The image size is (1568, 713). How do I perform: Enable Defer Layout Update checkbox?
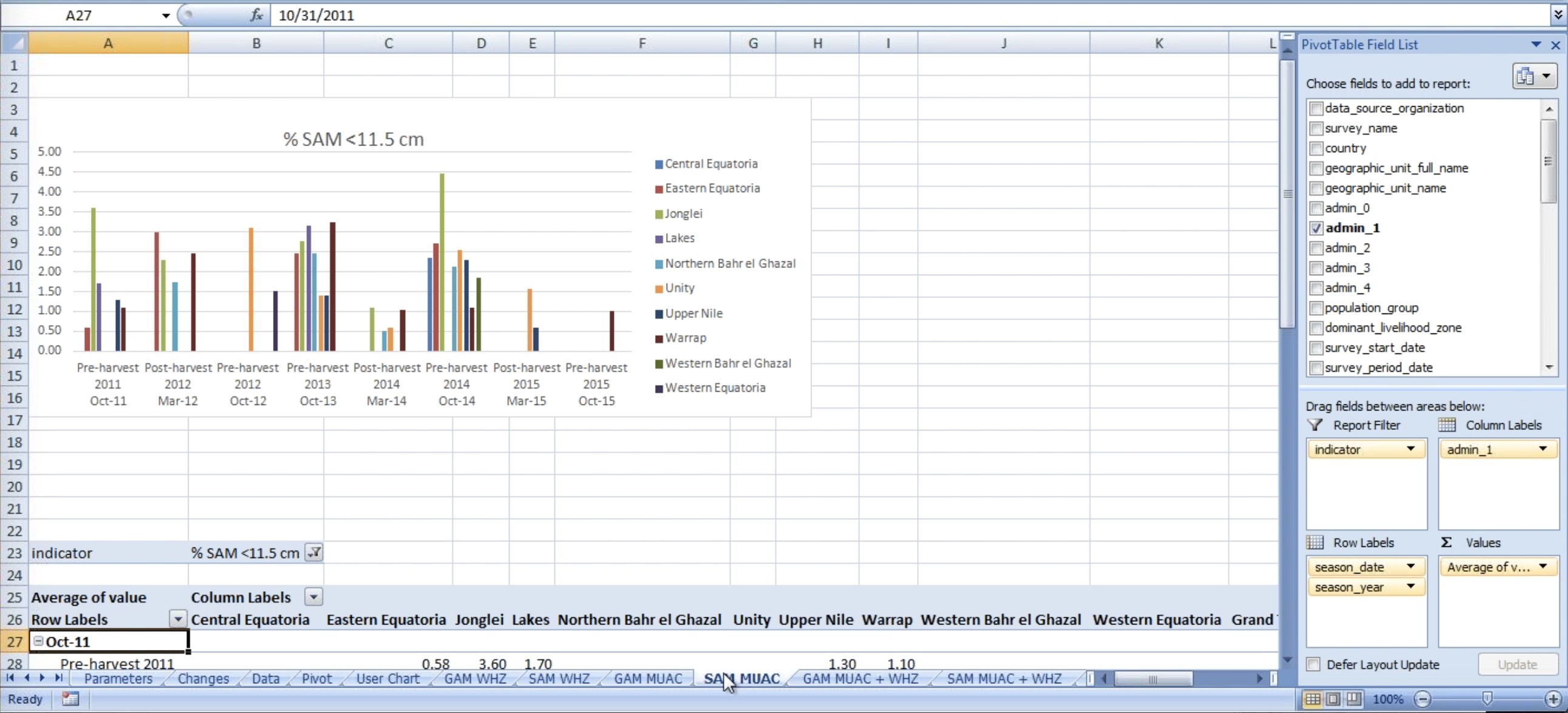coord(1314,664)
